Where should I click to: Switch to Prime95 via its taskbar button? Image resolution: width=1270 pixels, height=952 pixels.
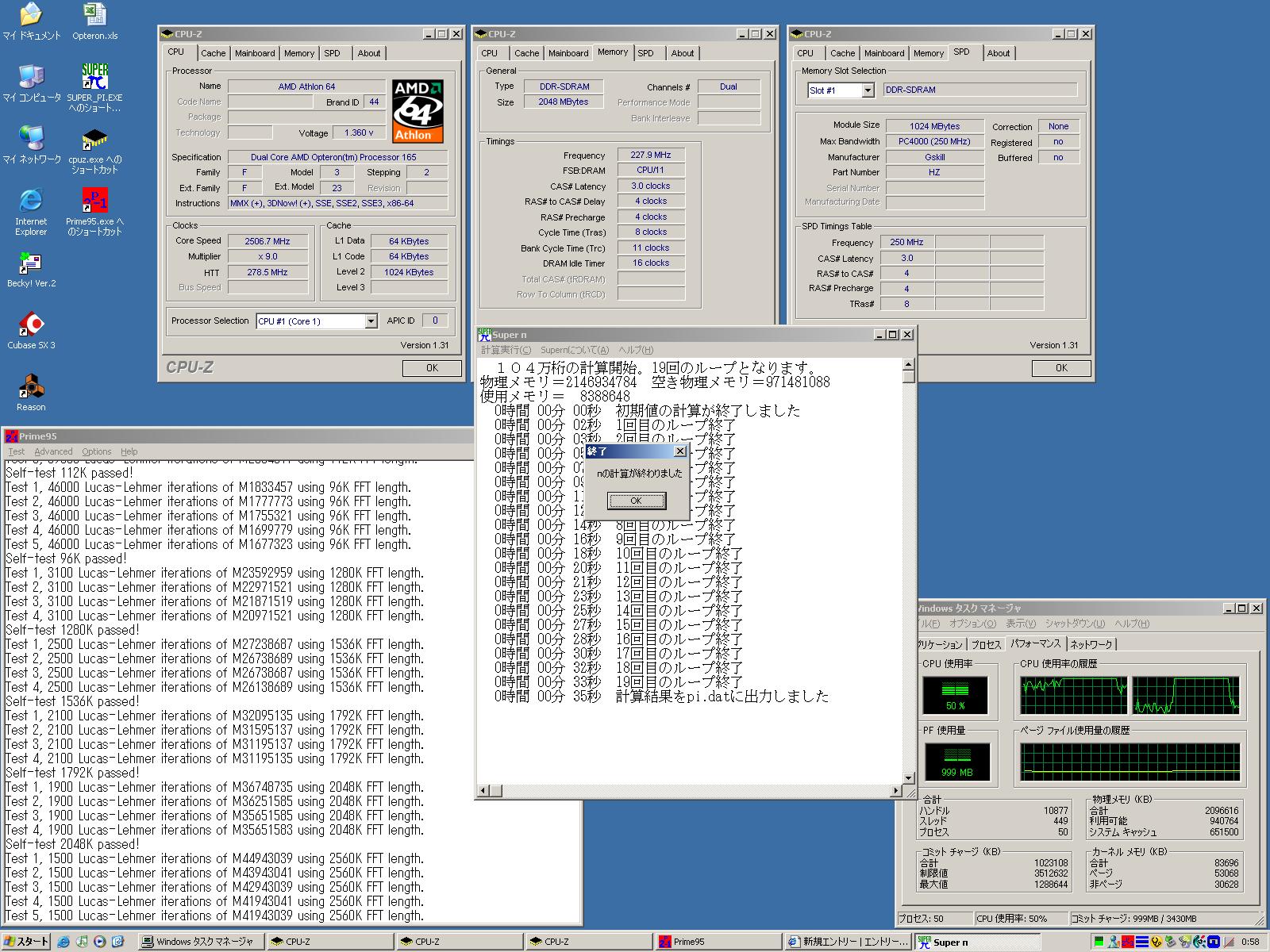click(x=718, y=942)
